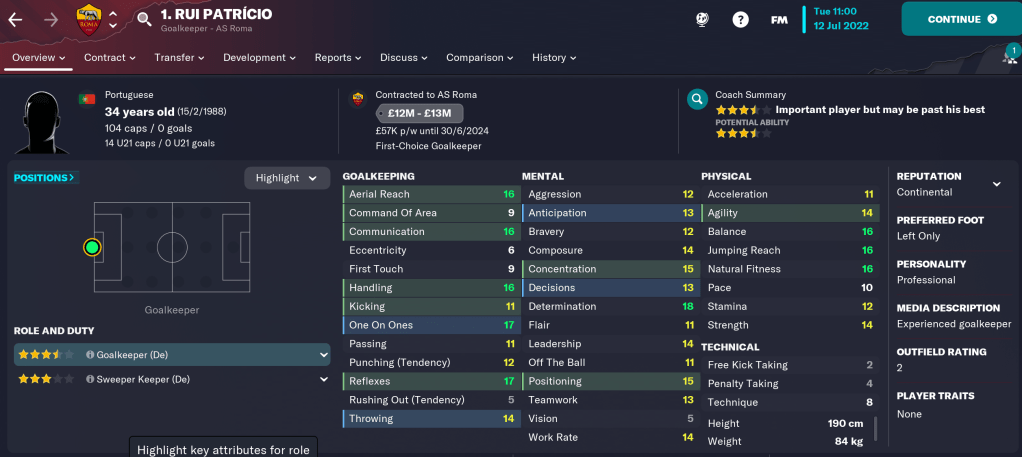Open Coach Summary magnifier icon
Image resolution: width=1022 pixels, height=457 pixels.
(697, 99)
